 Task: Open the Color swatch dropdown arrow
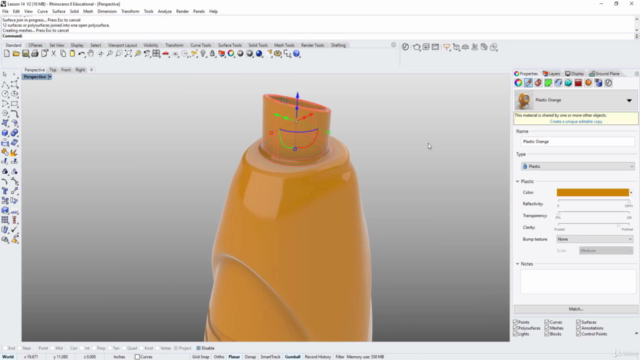click(x=631, y=193)
